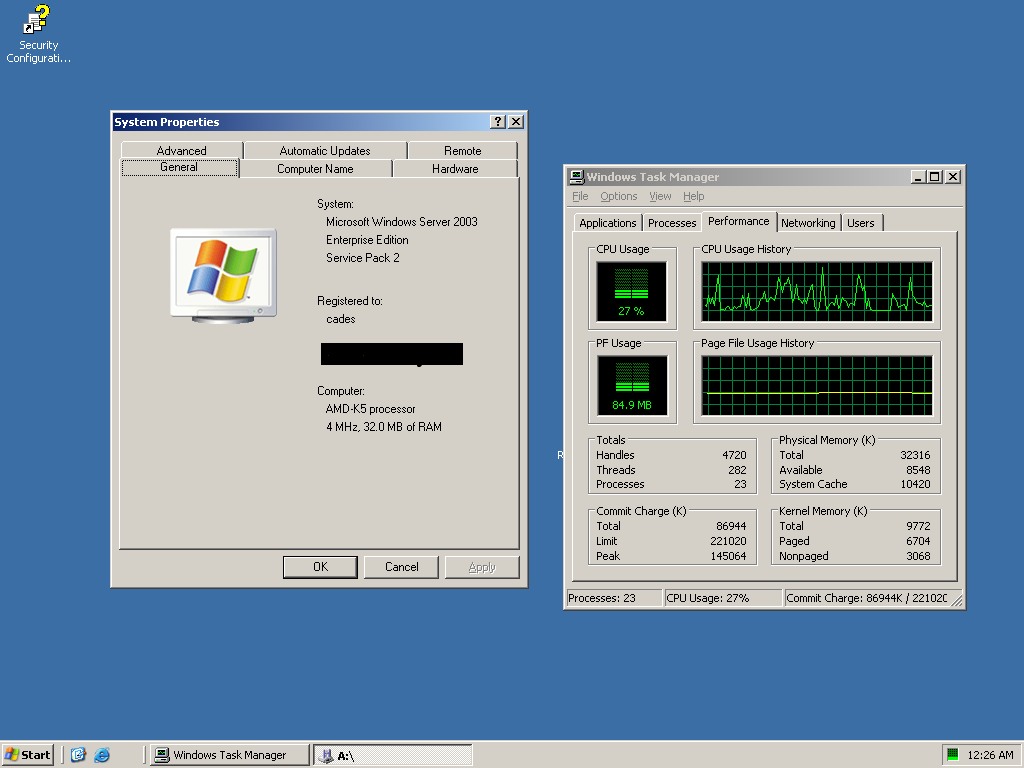Click the 'Enterprise Edition' text
1024x768 pixels.
367,240
